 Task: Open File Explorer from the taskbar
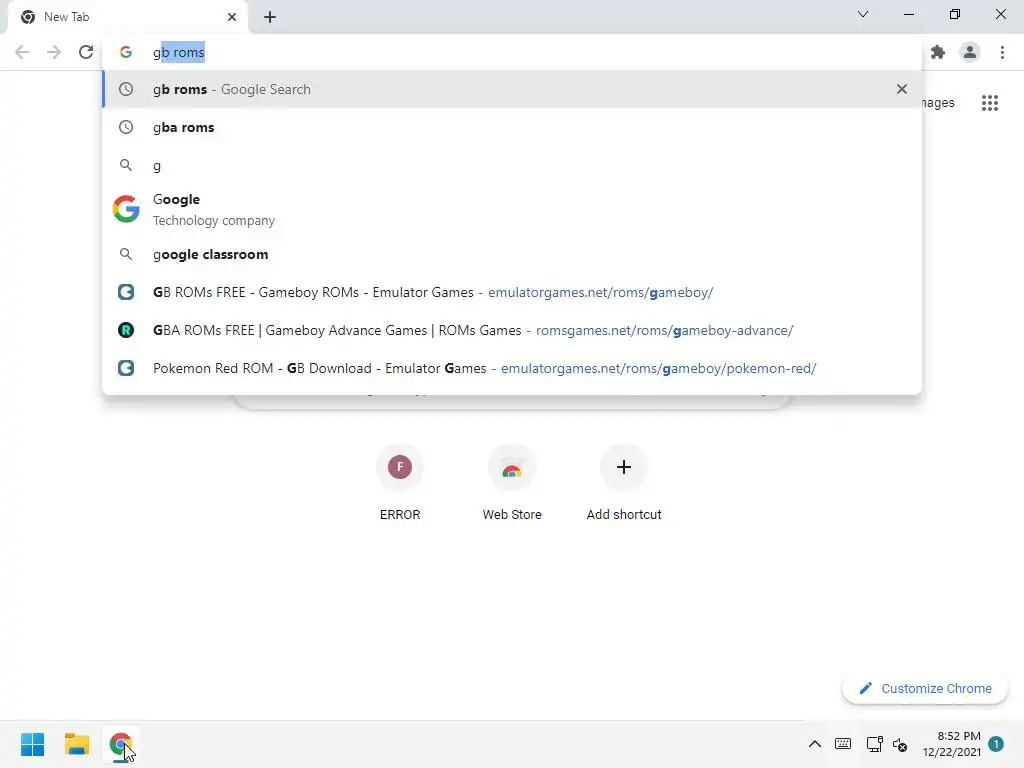(x=76, y=744)
